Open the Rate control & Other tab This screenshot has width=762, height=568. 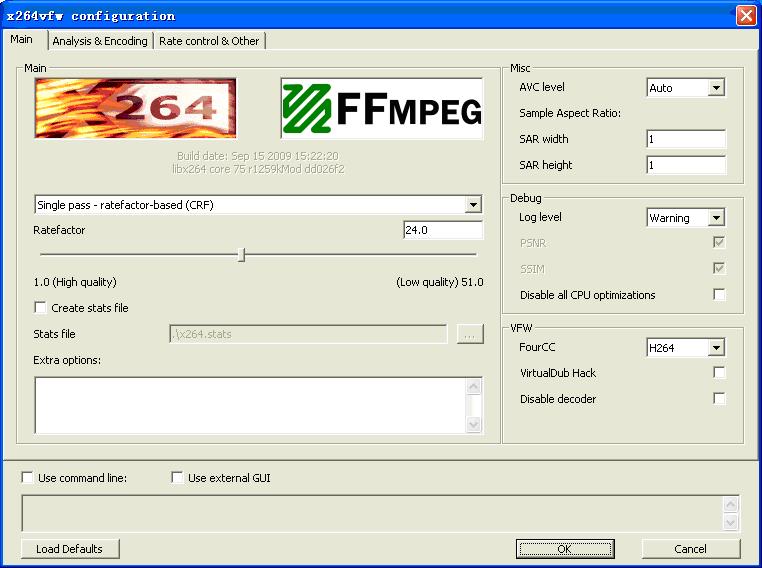click(209, 41)
